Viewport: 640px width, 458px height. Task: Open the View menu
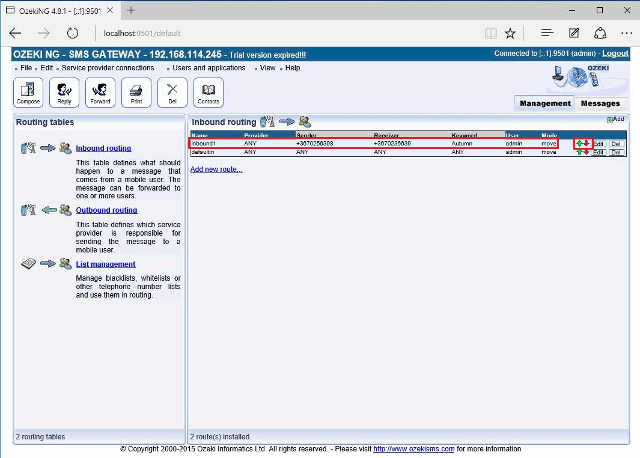[267, 68]
